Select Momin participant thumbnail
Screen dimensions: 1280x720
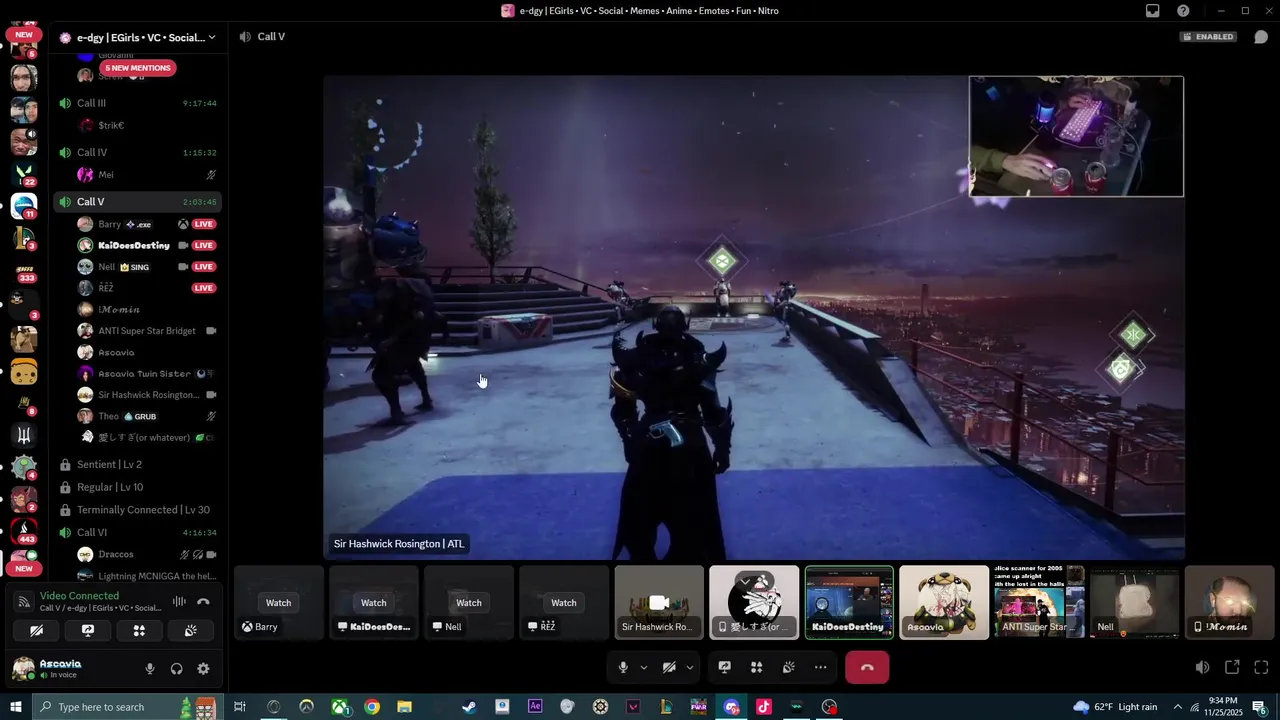(x=1229, y=603)
